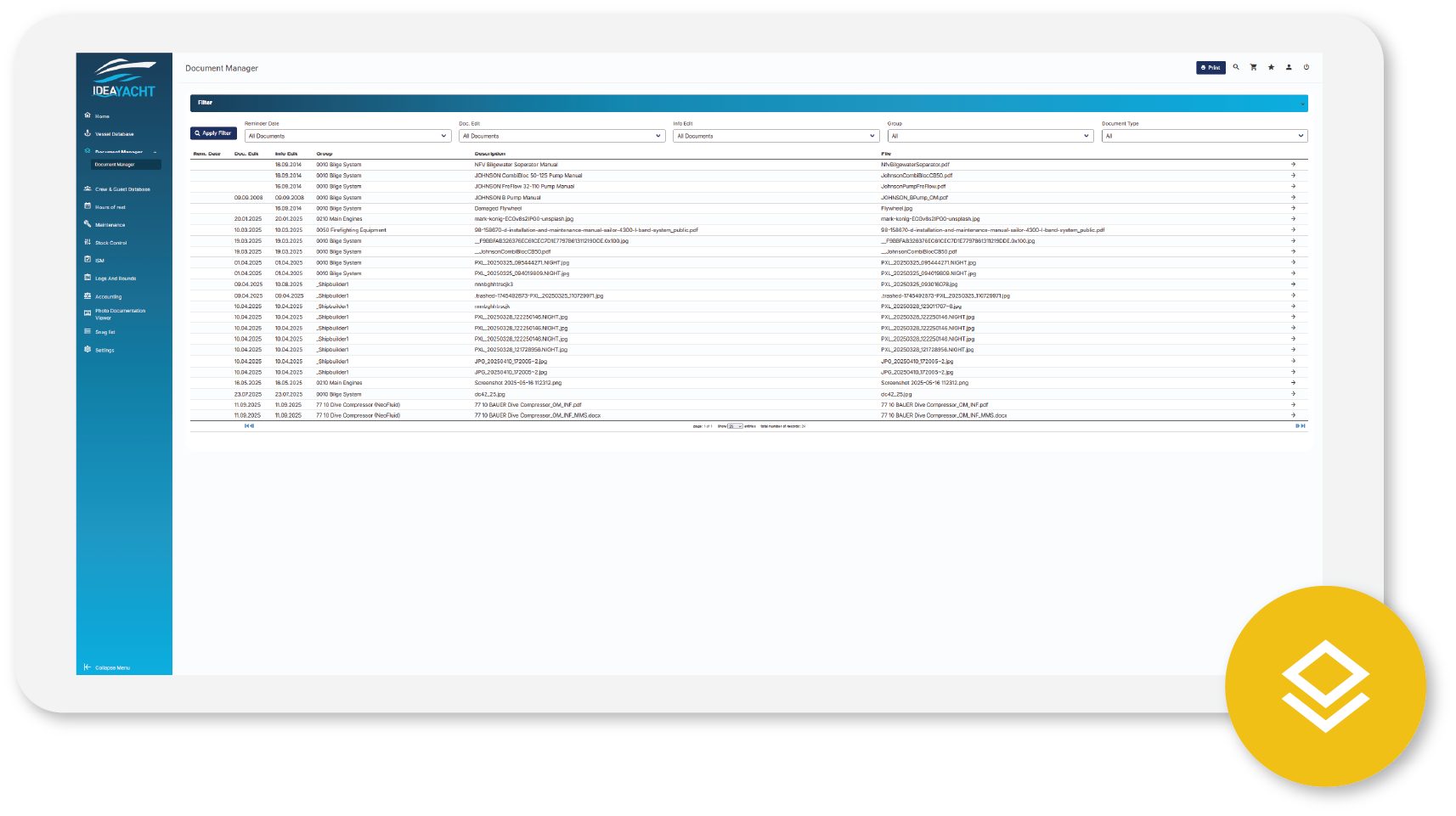Open the Document Type dropdown
The width and height of the screenshot is (1456, 816).
[1205, 136]
